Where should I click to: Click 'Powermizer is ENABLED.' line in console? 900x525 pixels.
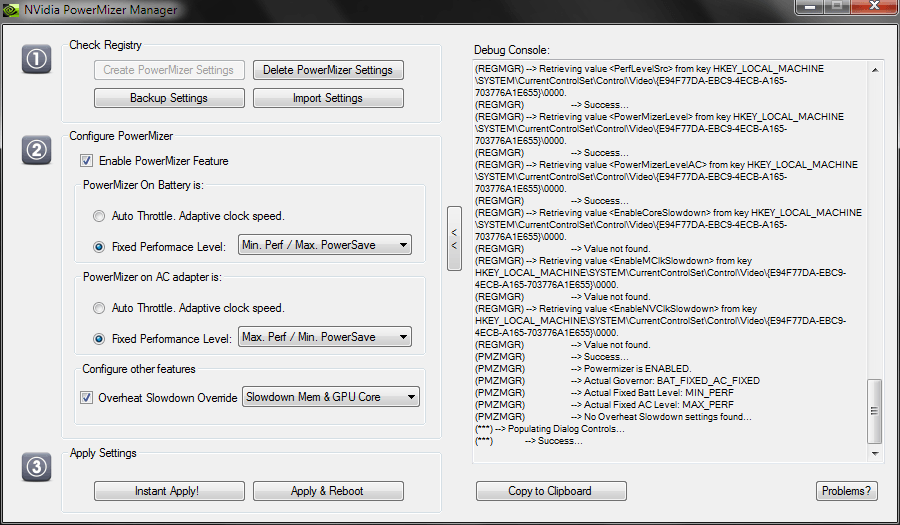coord(637,369)
